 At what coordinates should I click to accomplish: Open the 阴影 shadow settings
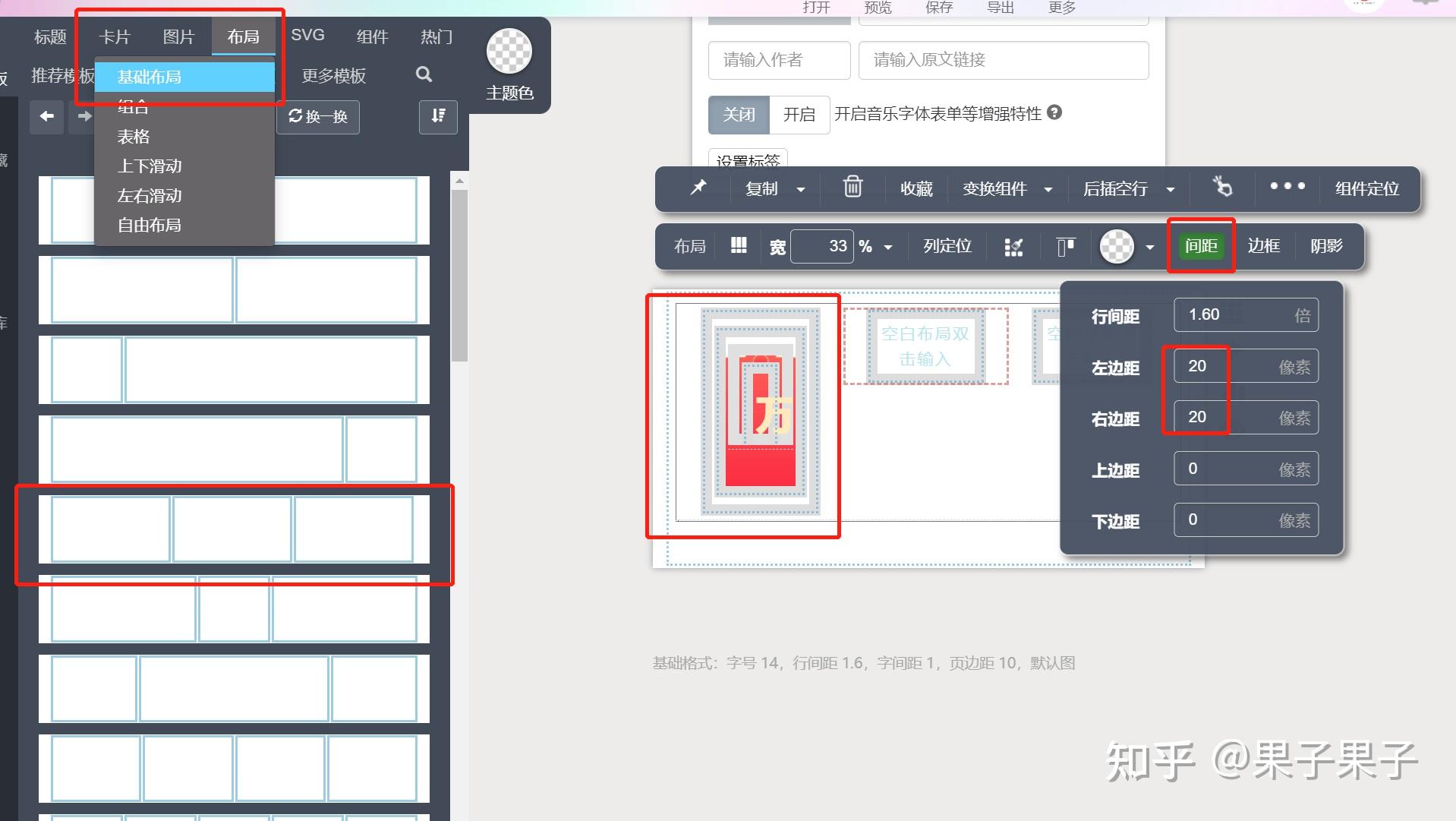click(x=1326, y=245)
